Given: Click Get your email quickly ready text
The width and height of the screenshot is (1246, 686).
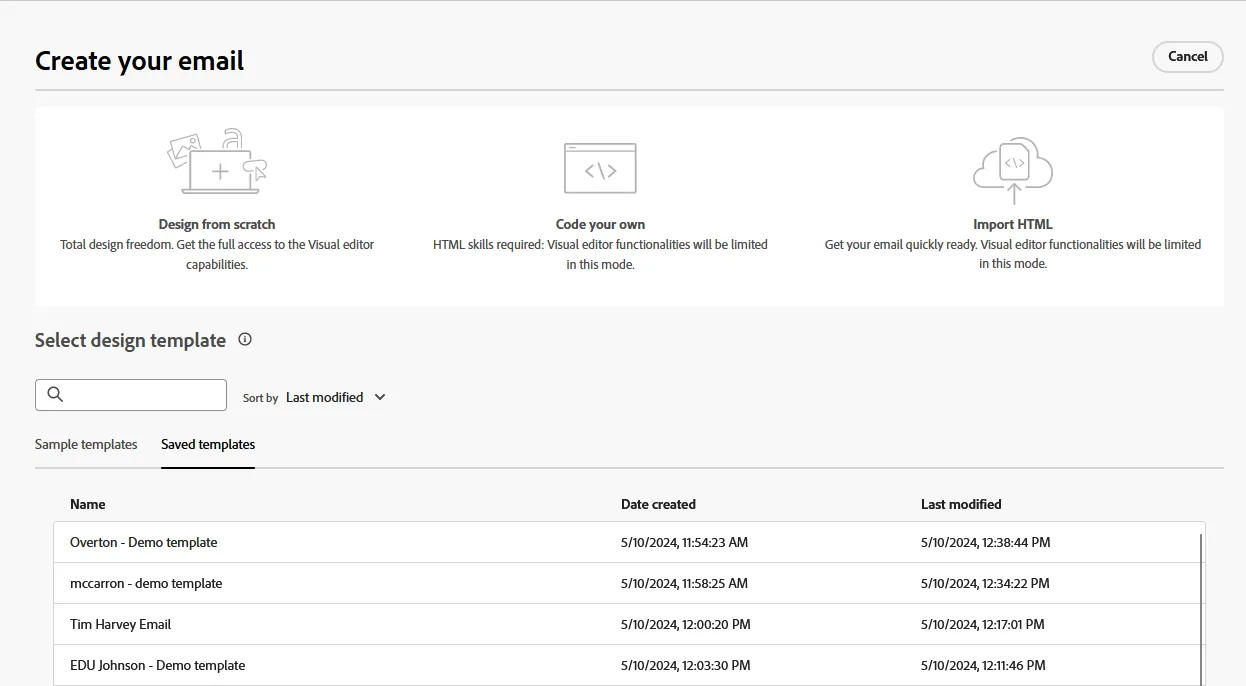Looking at the screenshot, I should click(1013, 254).
